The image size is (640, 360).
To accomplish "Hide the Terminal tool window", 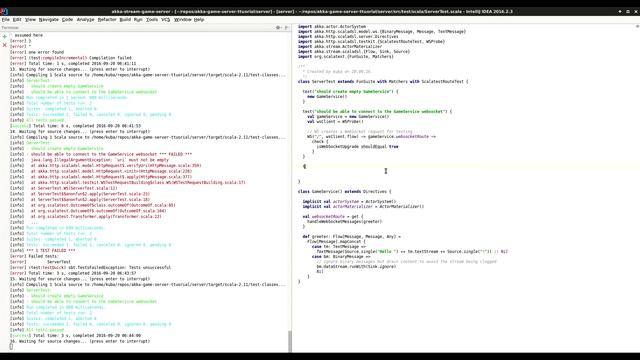I will pyautogui.click(x=287, y=27).
